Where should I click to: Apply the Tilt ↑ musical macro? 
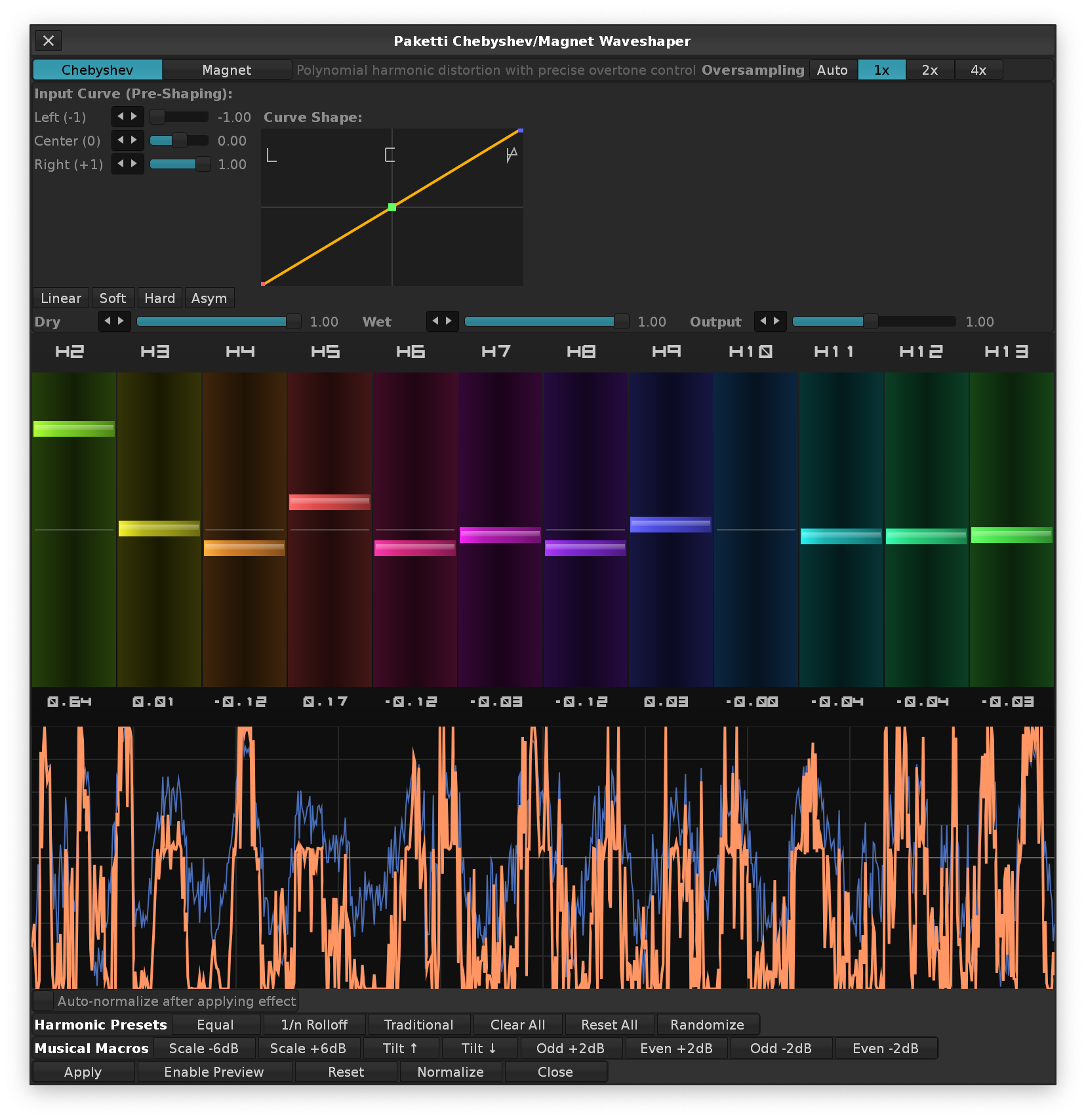pos(400,1049)
